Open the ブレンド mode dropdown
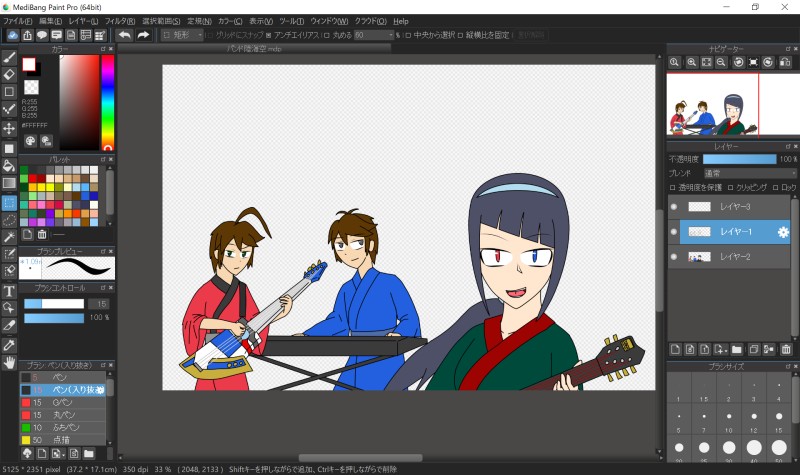This screenshot has height=475, width=800. [x=749, y=173]
